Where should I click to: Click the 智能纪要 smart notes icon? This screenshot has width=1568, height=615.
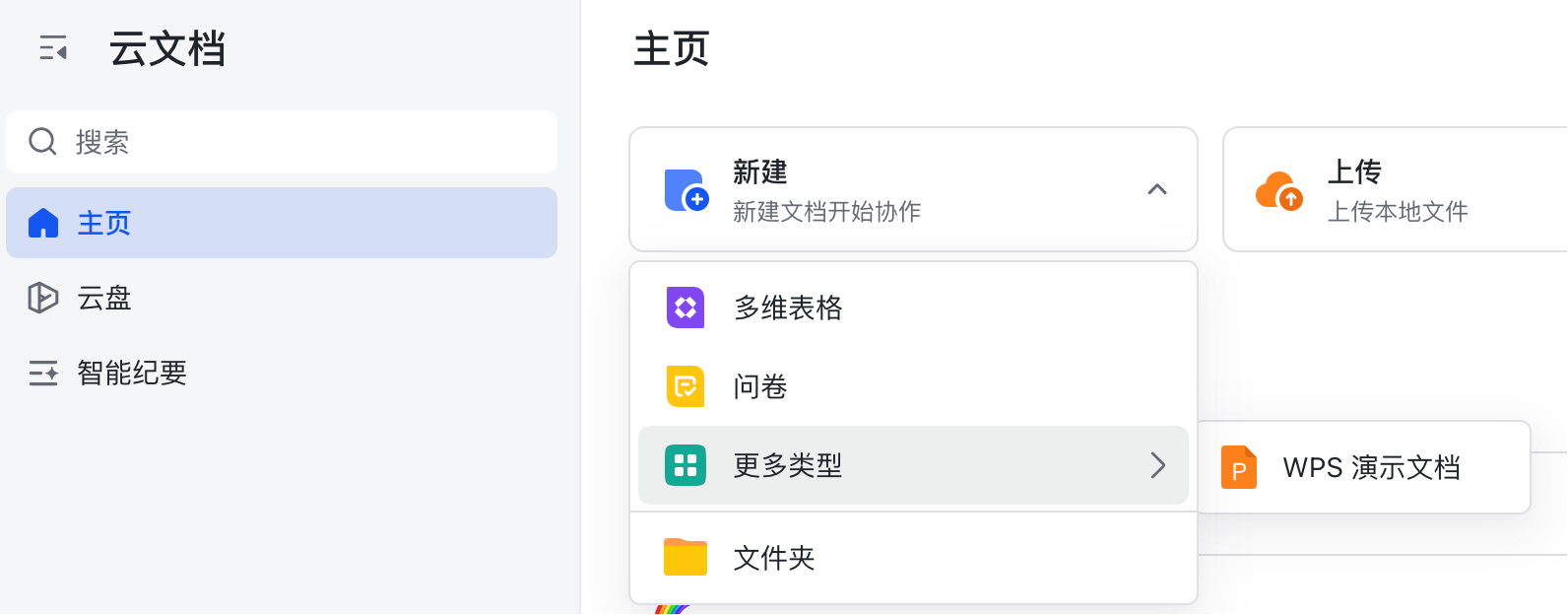click(43, 373)
